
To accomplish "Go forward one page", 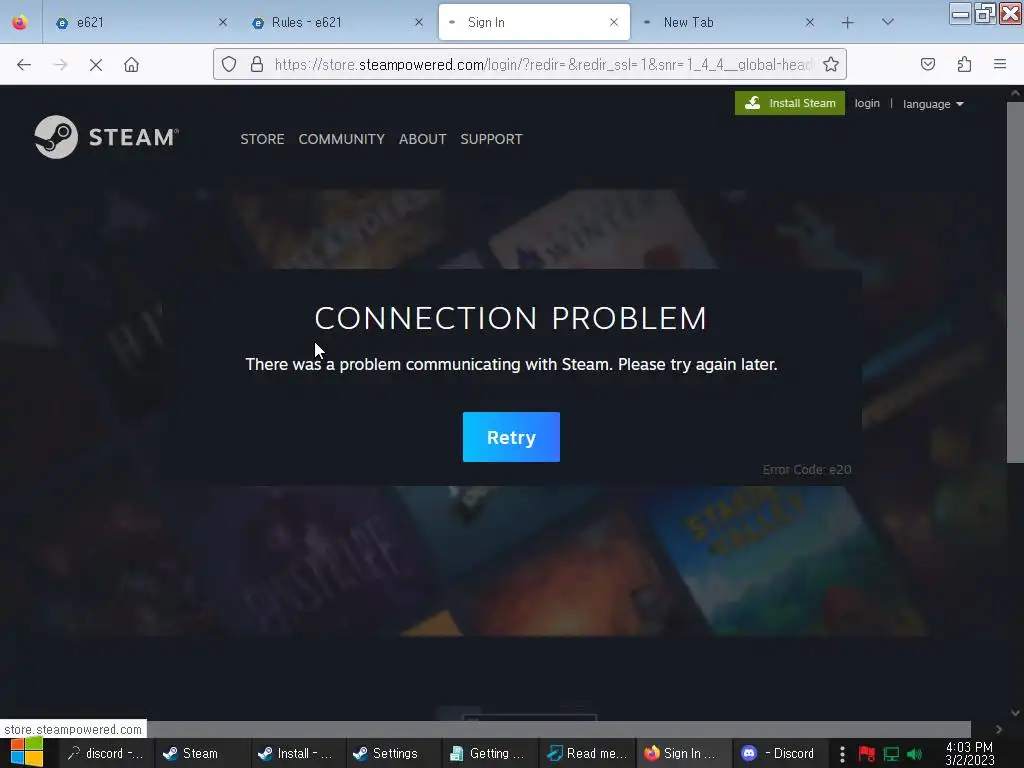I will pos(60,65).
